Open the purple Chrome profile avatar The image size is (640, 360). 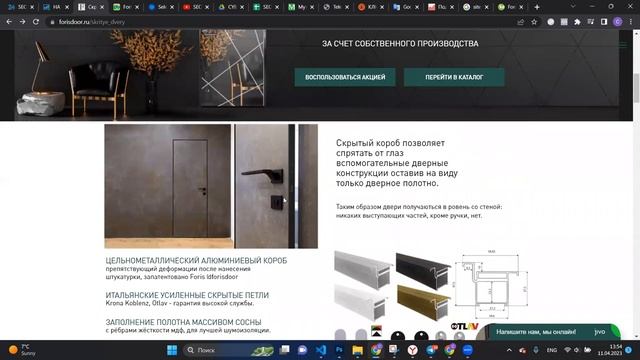tap(618, 22)
